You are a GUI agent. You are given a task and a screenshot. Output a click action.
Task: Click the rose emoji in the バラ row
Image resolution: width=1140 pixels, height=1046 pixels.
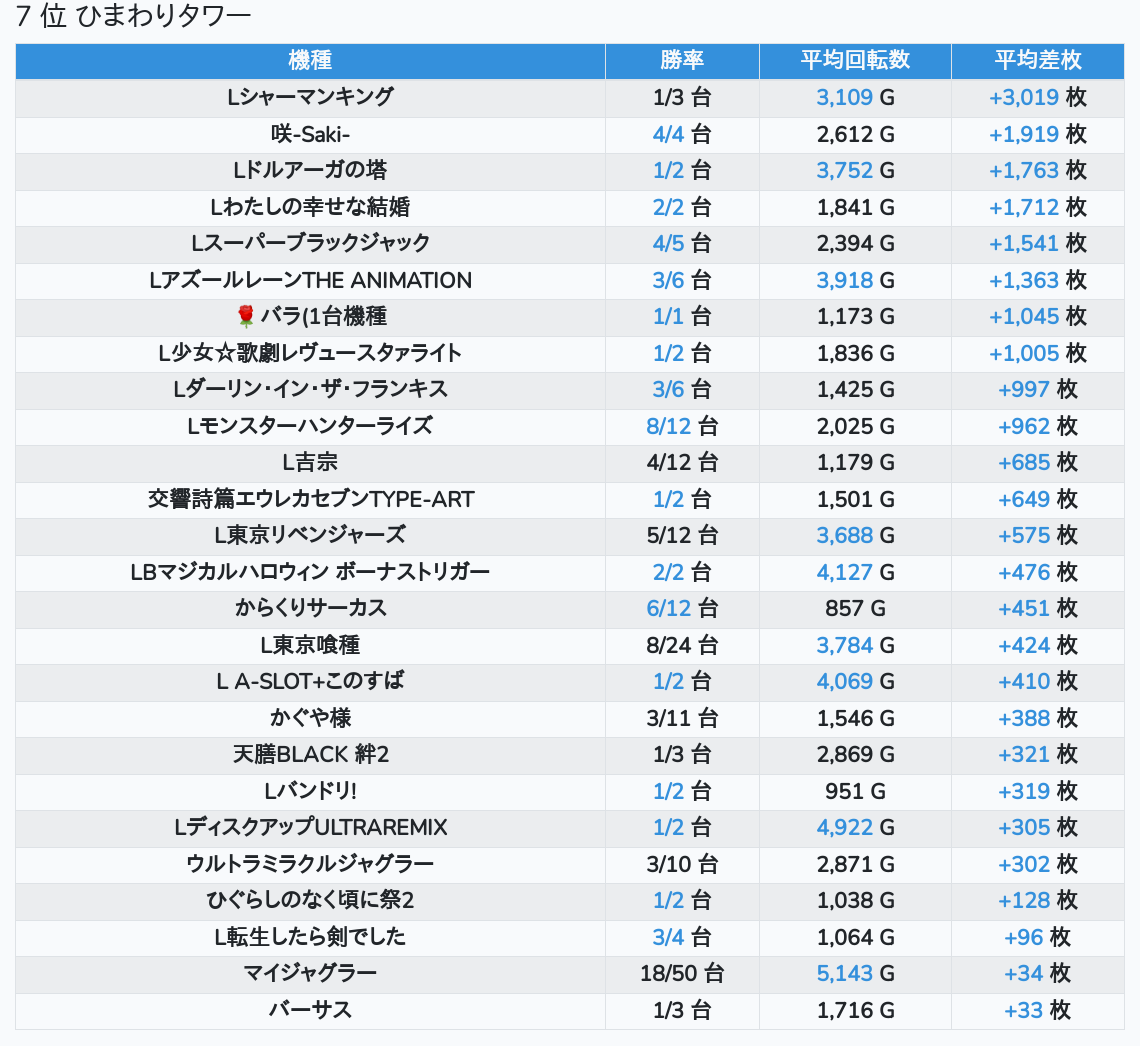[x=246, y=317]
